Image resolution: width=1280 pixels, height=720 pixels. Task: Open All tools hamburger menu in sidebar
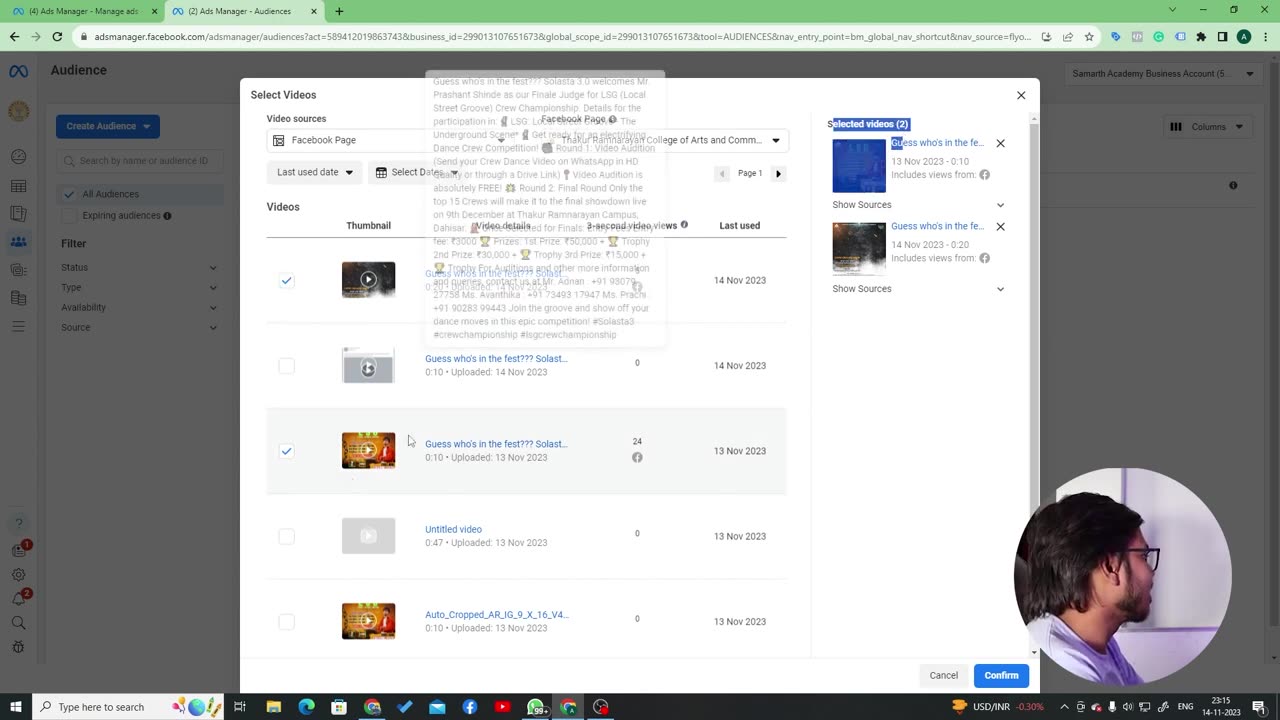click(18, 326)
